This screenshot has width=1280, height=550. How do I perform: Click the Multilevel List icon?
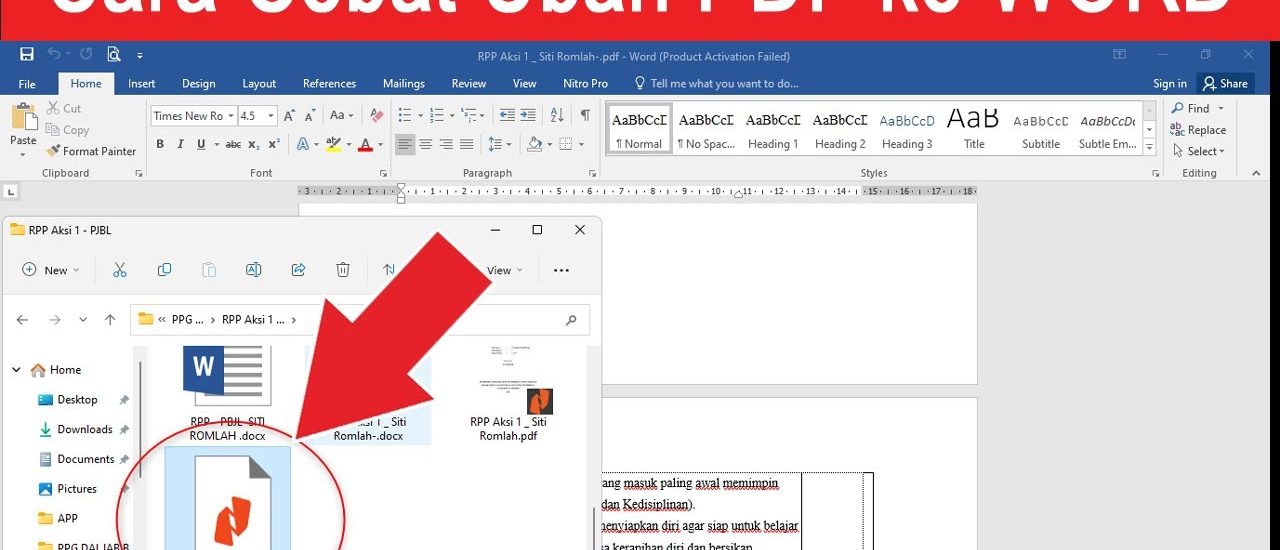(x=469, y=116)
